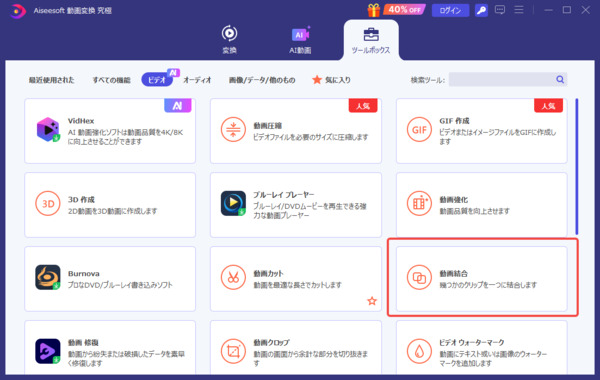Minimize the Aiseesoft window

click(x=548, y=10)
